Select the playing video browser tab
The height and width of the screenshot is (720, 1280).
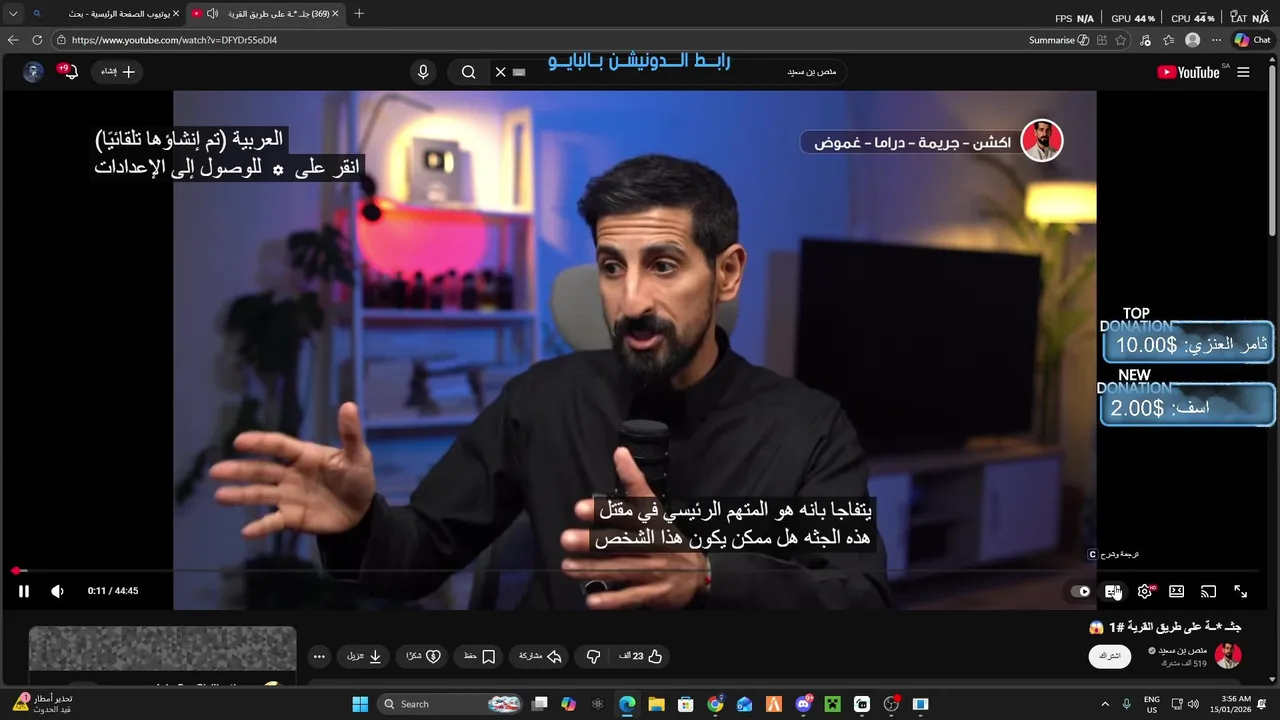point(265,14)
